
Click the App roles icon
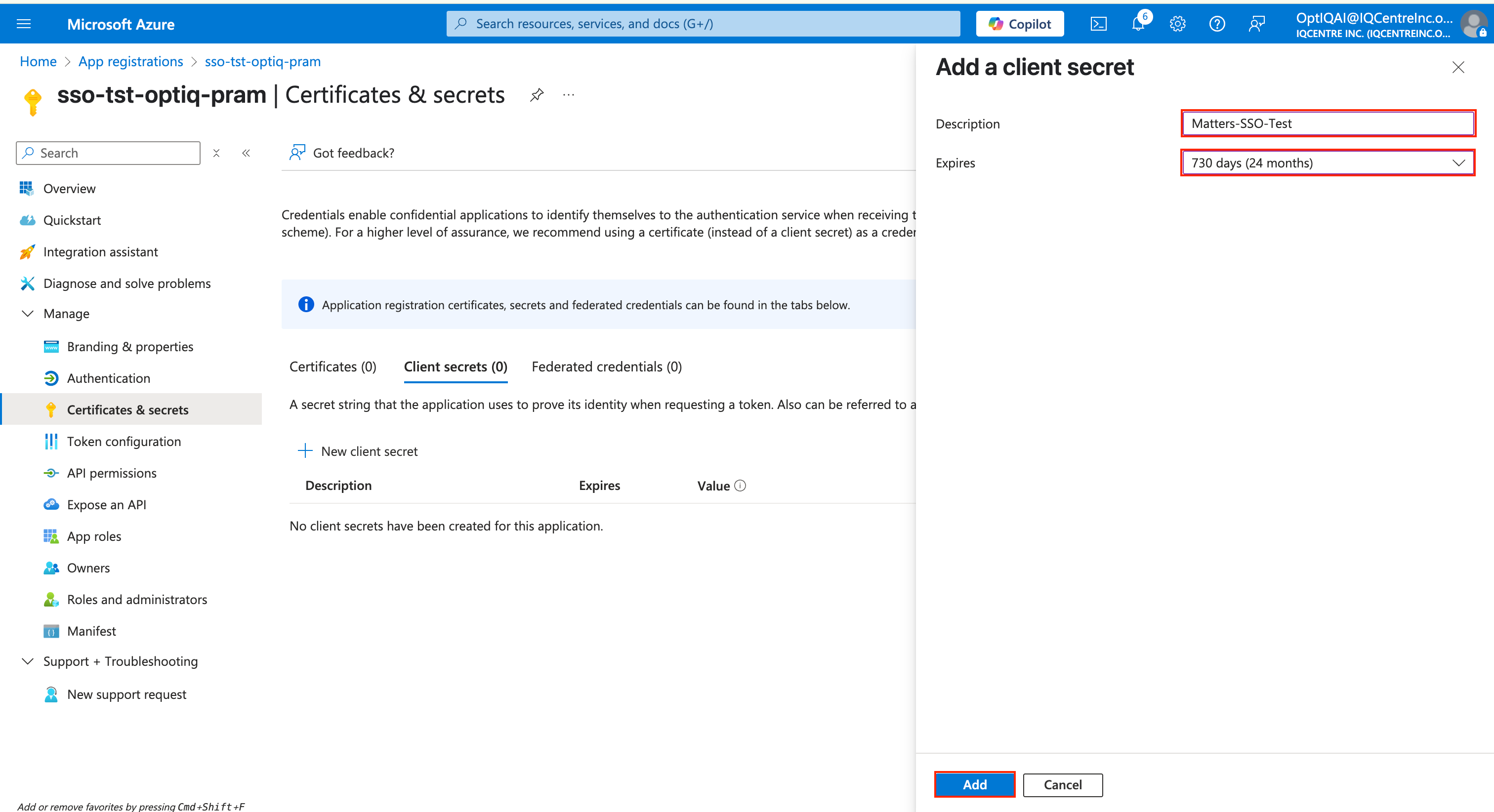51,536
